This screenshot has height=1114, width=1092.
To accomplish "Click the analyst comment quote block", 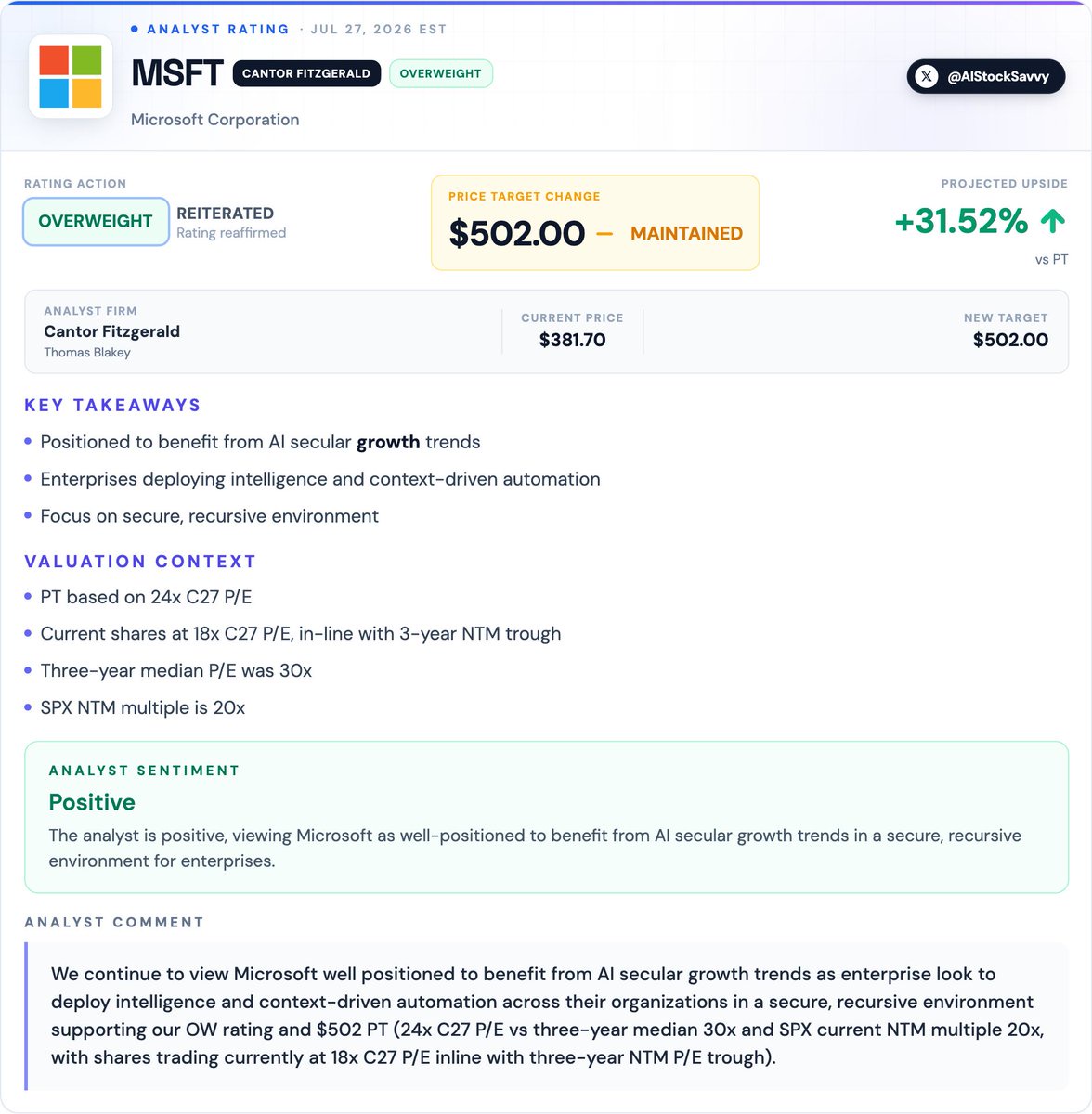I will tap(547, 1016).
